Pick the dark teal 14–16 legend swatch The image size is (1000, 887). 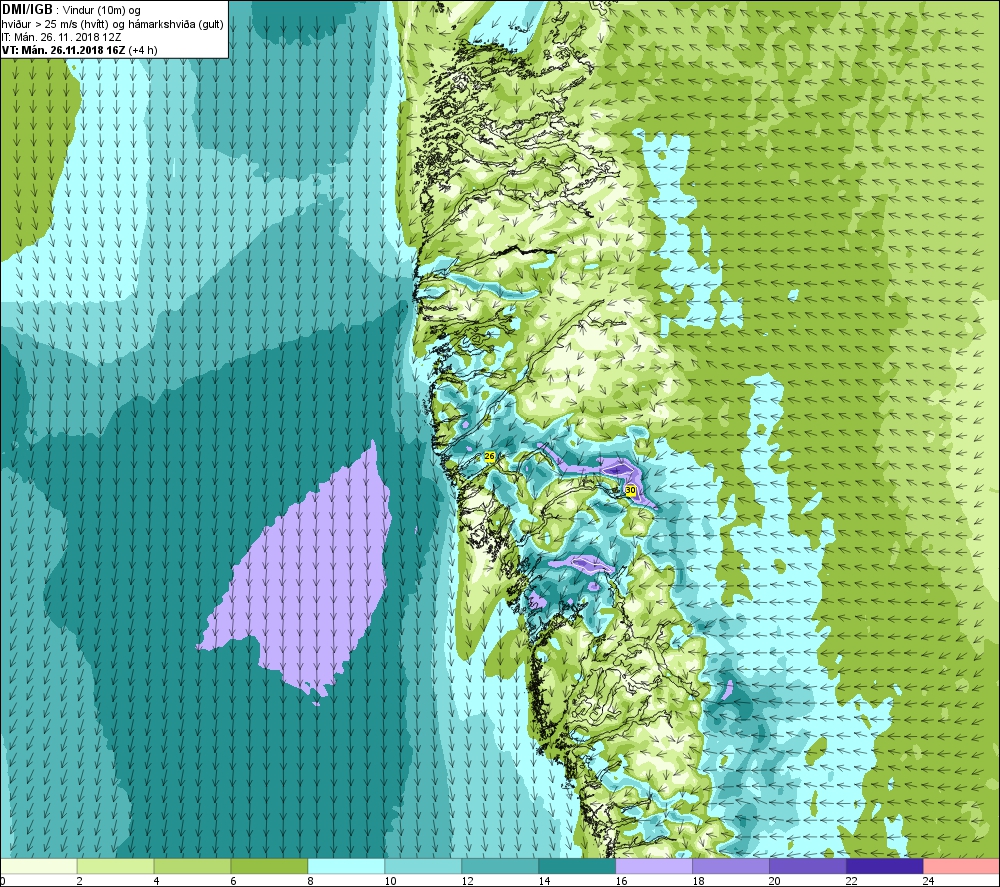577,866
